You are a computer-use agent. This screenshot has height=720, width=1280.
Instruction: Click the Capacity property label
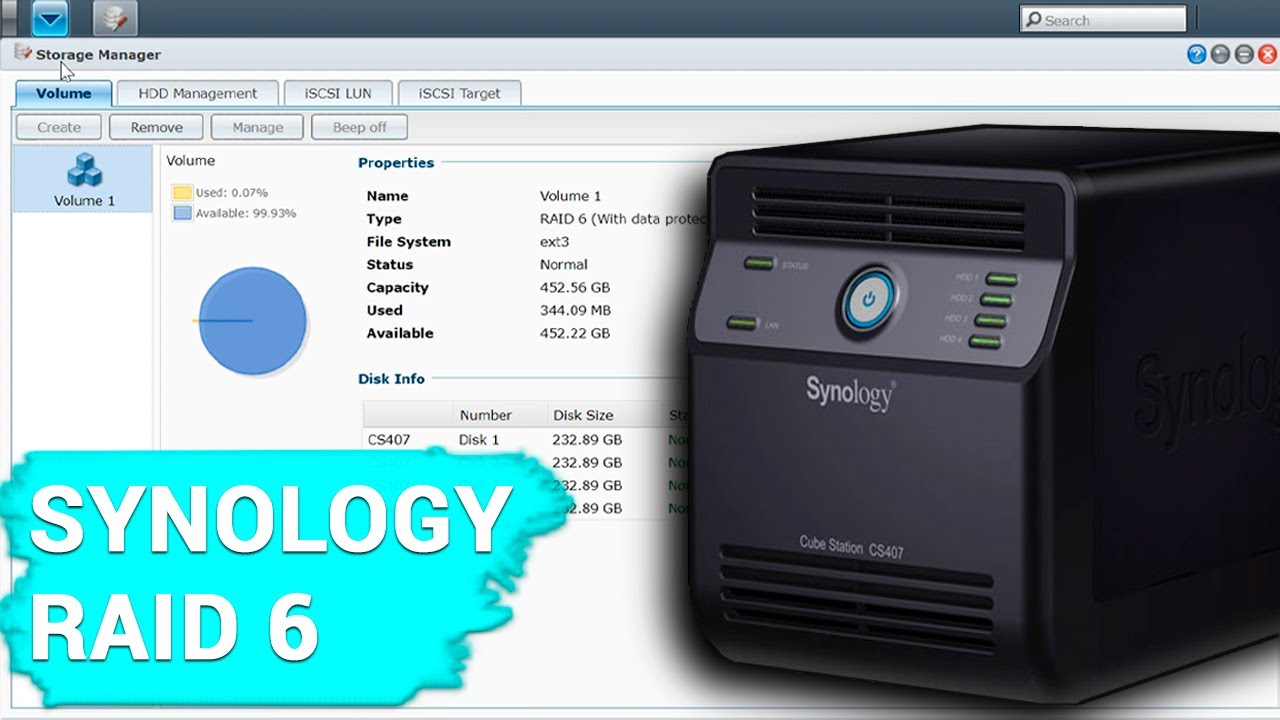[x=397, y=288]
